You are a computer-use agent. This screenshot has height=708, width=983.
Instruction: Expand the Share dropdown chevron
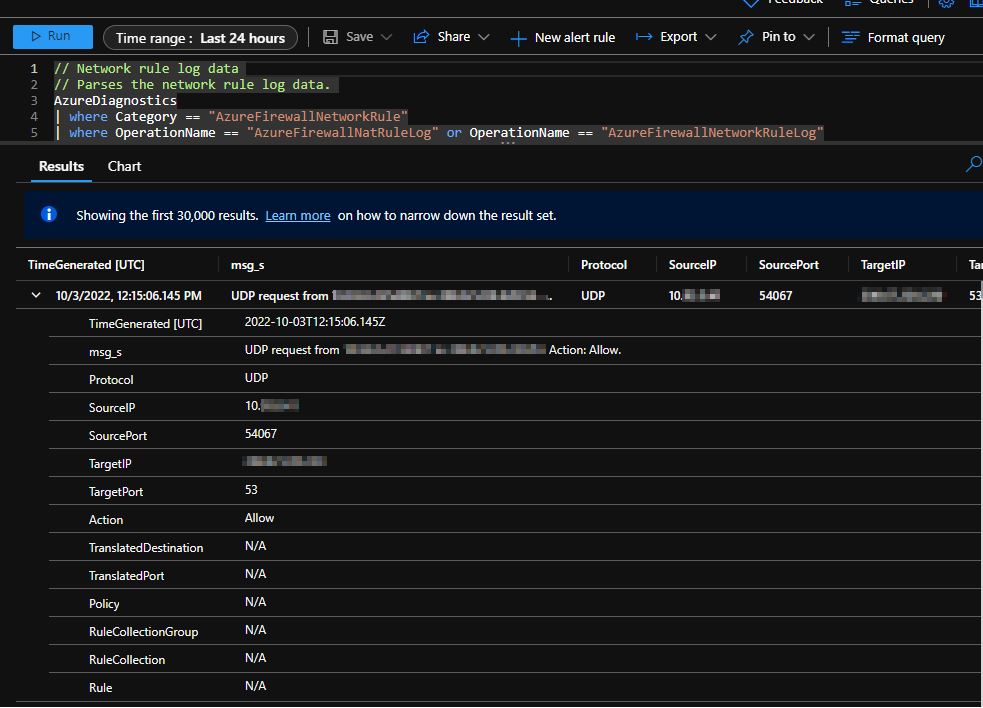tap(483, 37)
